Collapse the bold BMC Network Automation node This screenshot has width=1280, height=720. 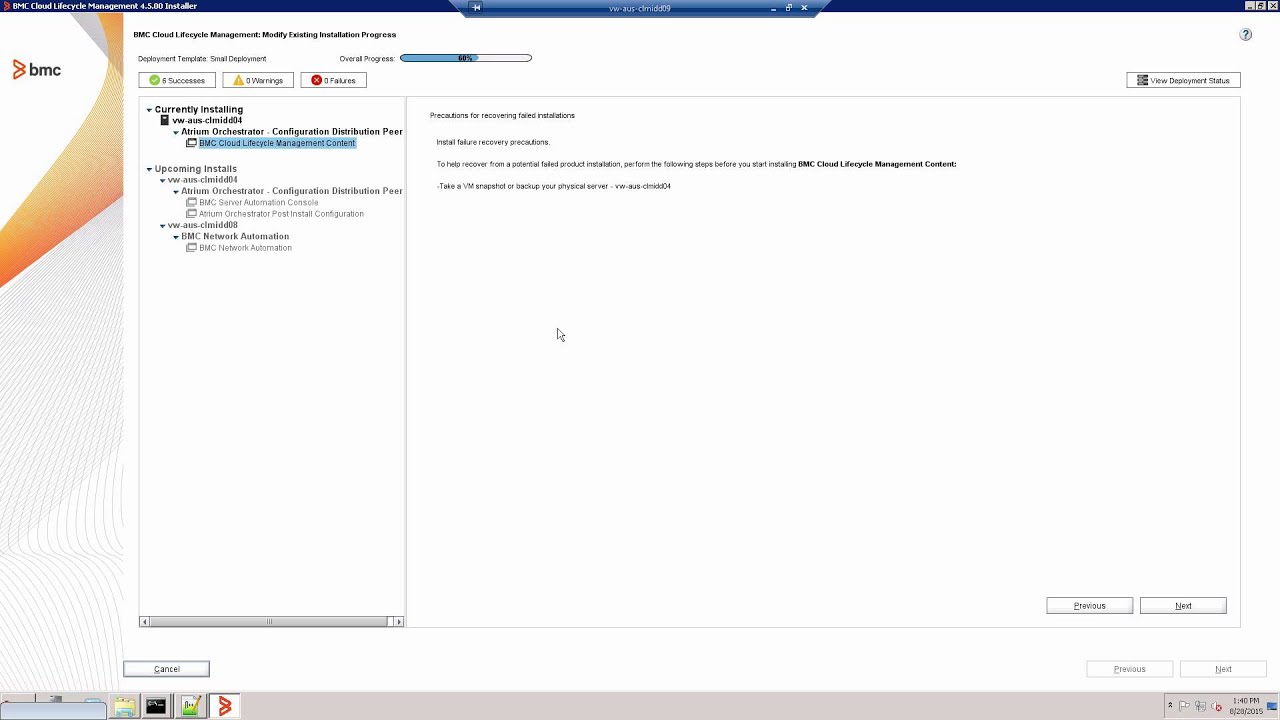click(176, 237)
